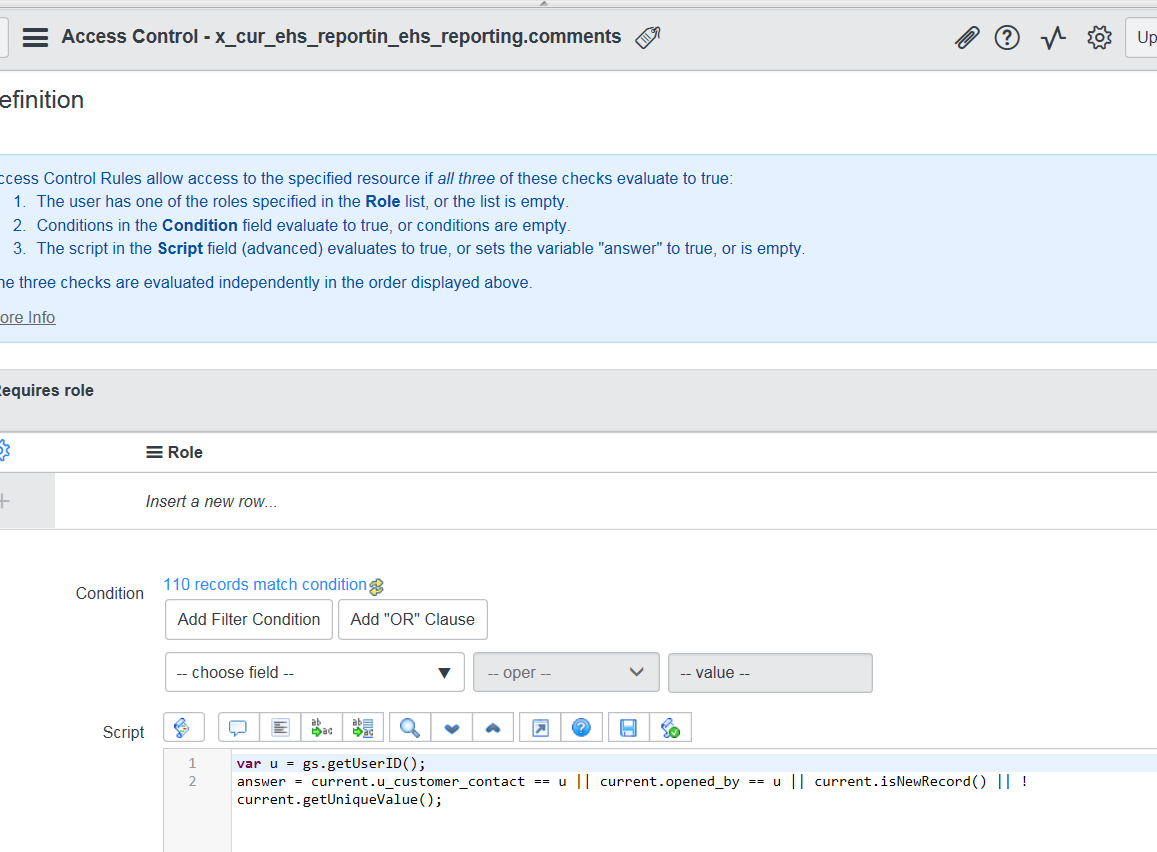Screen dimensions: 1157x852
Task: Run the script syntax checker
Action: 671,727
